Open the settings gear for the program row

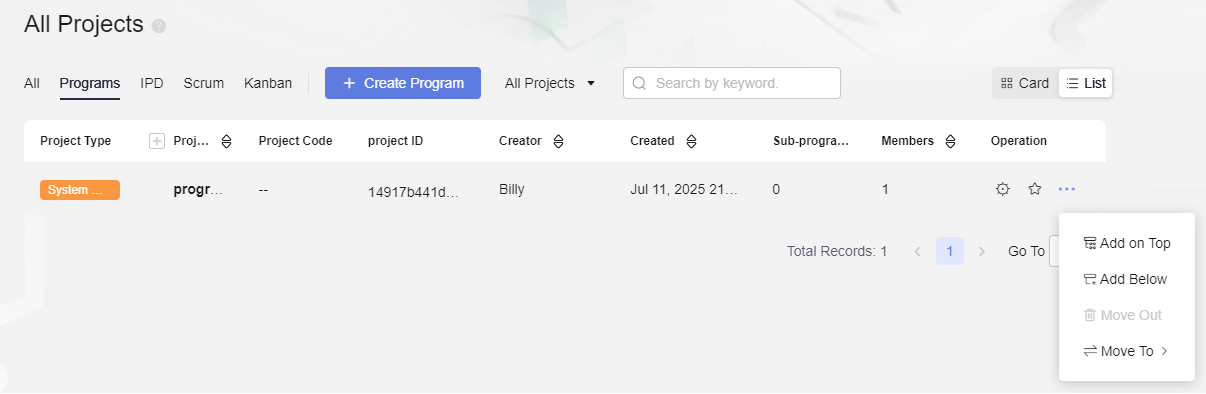click(1002, 189)
